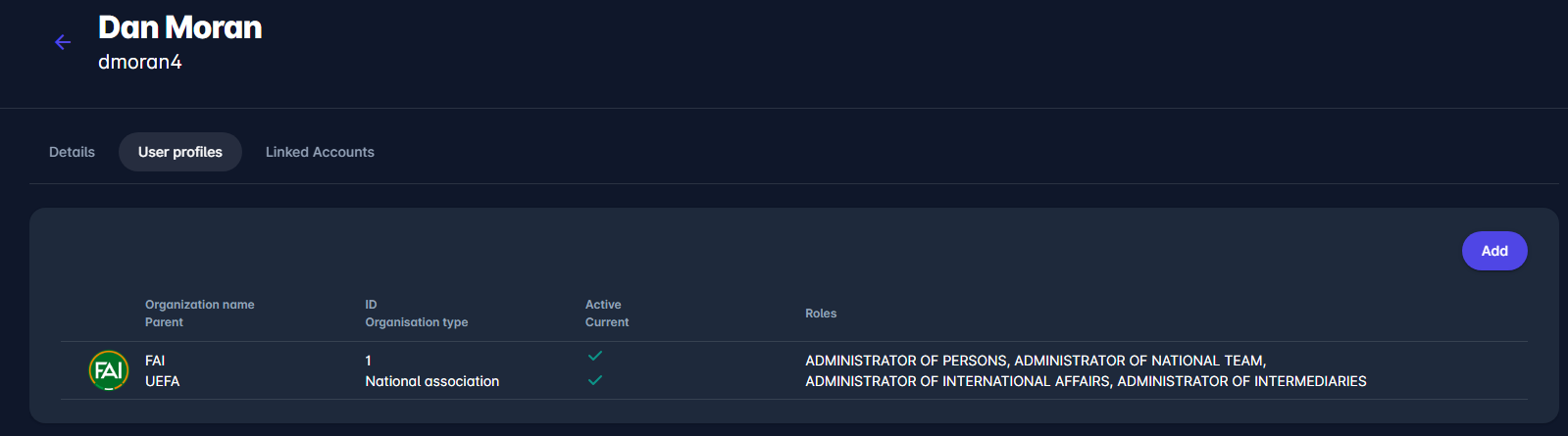Click the Roles column header
Viewport: 1568px width, 436px height.
[x=821, y=314]
